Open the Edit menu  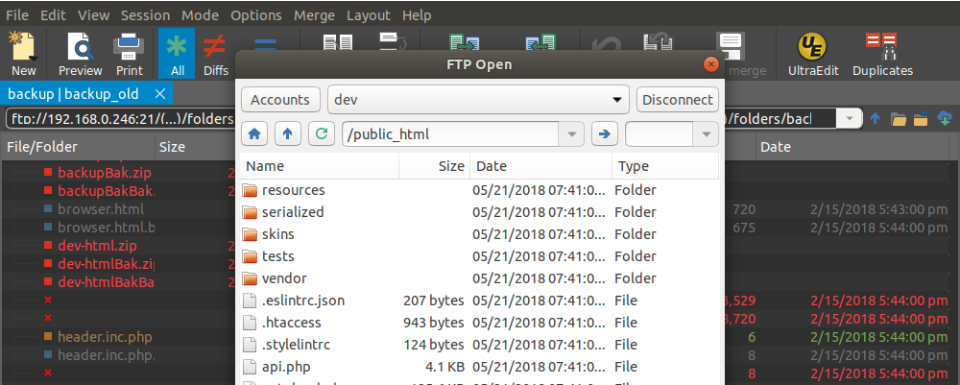(53, 15)
